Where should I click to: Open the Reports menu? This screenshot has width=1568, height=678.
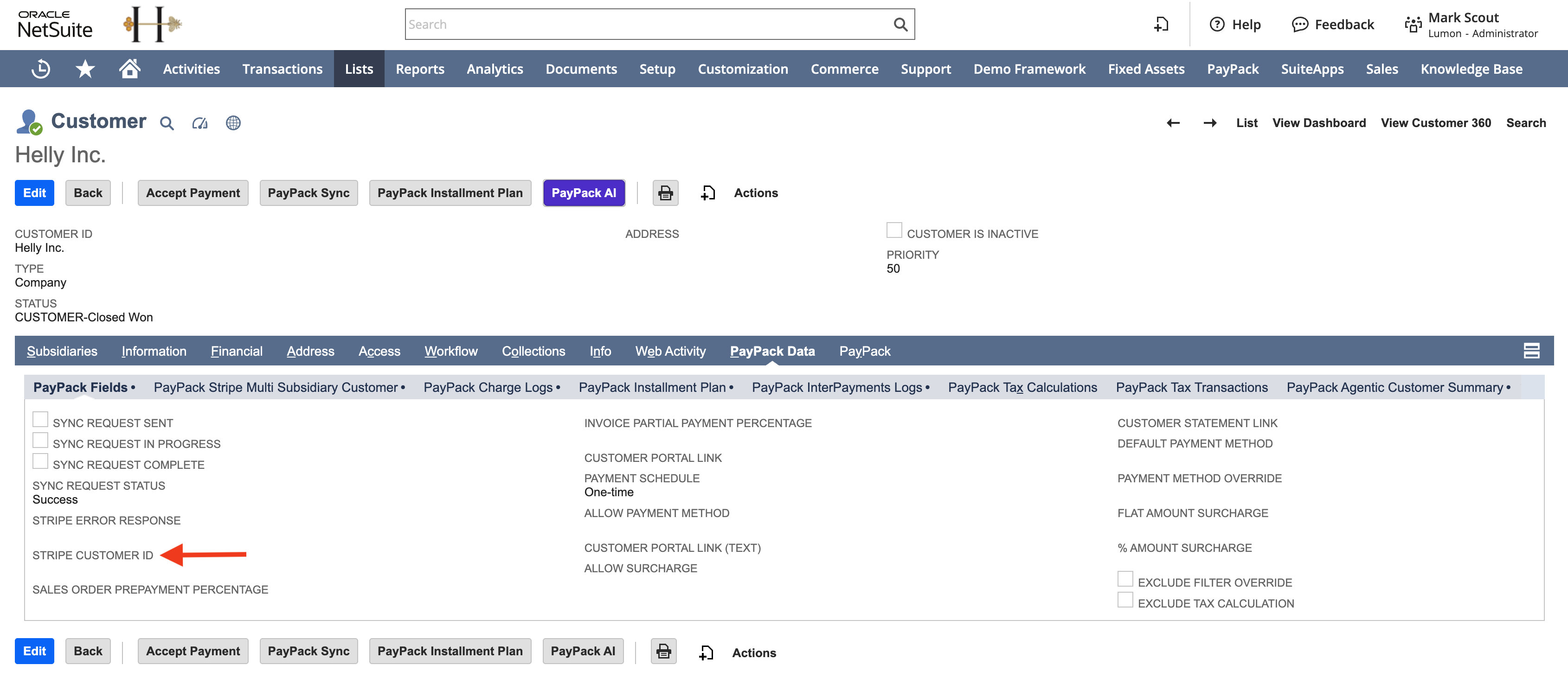click(420, 69)
